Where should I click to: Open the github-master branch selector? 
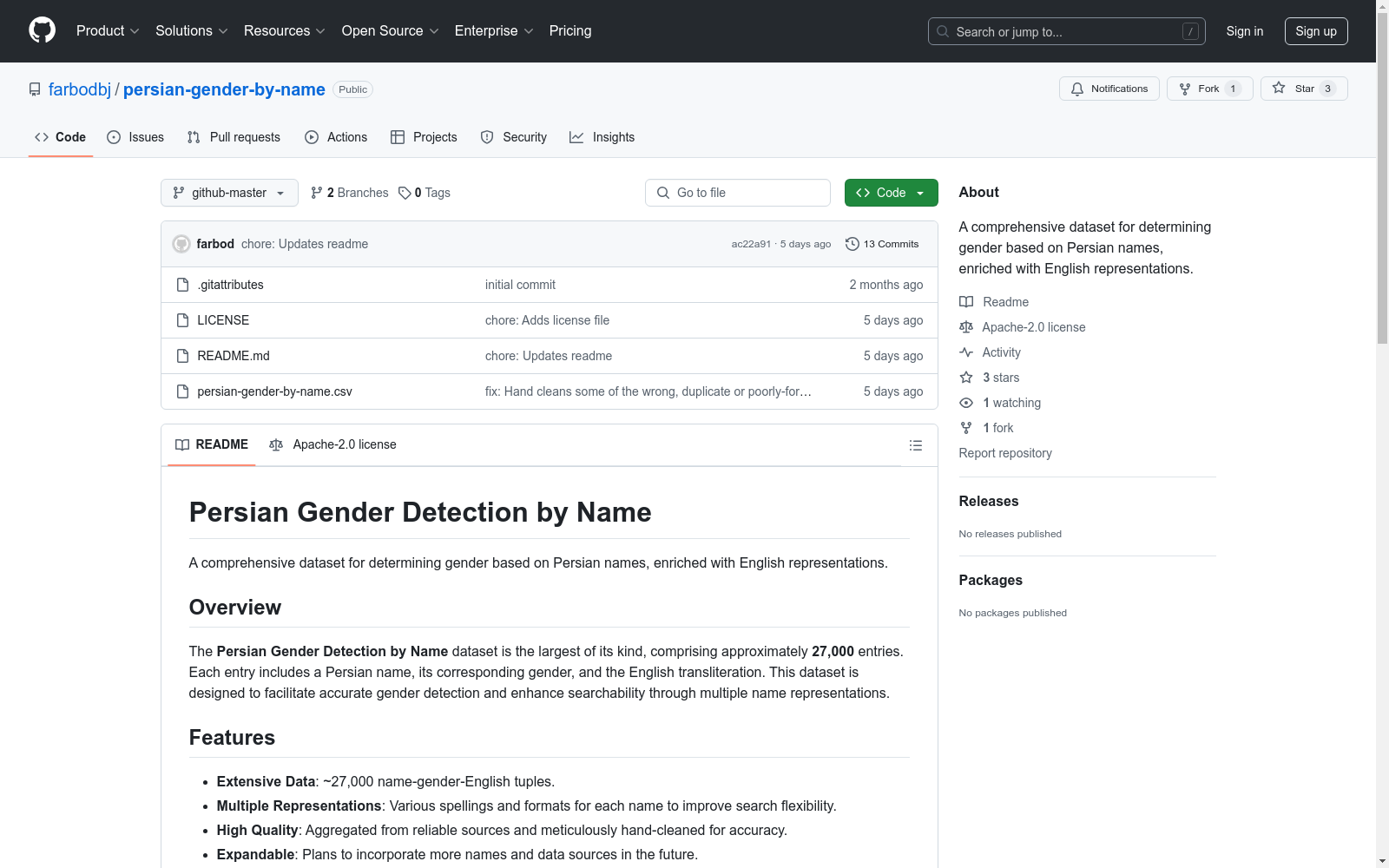click(229, 193)
